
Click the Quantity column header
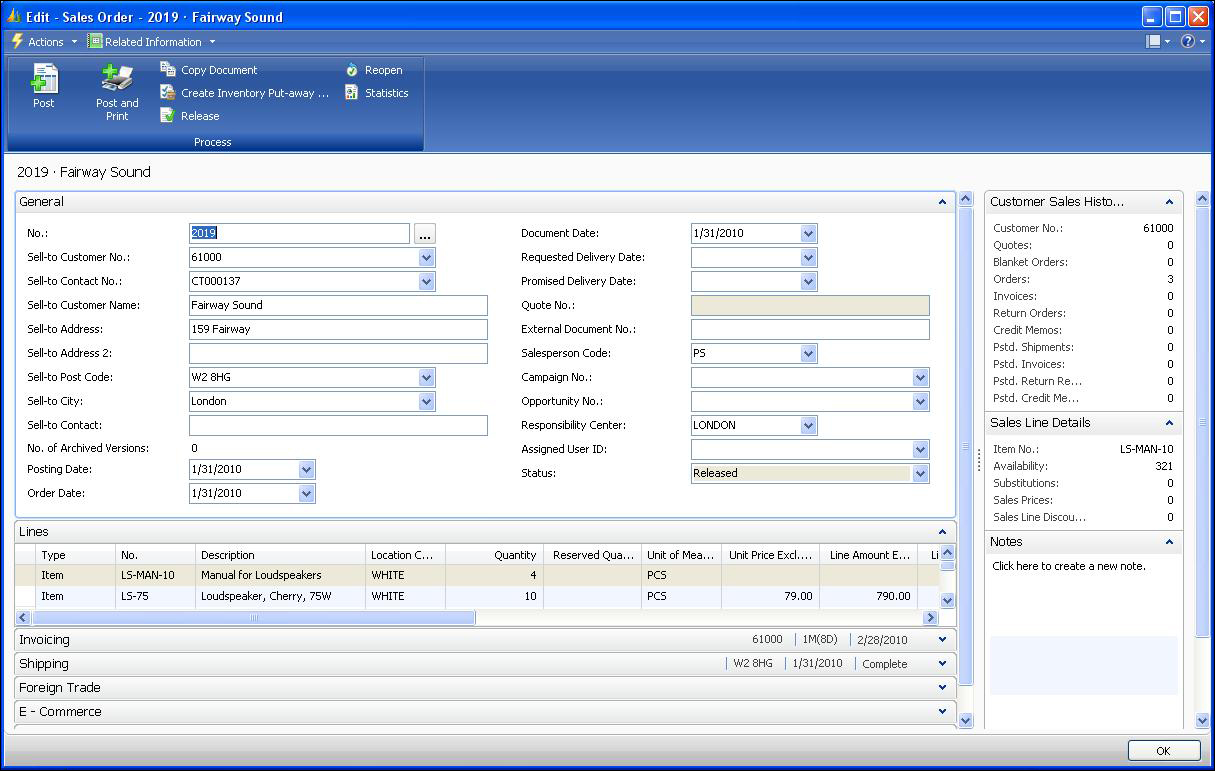point(493,555)
